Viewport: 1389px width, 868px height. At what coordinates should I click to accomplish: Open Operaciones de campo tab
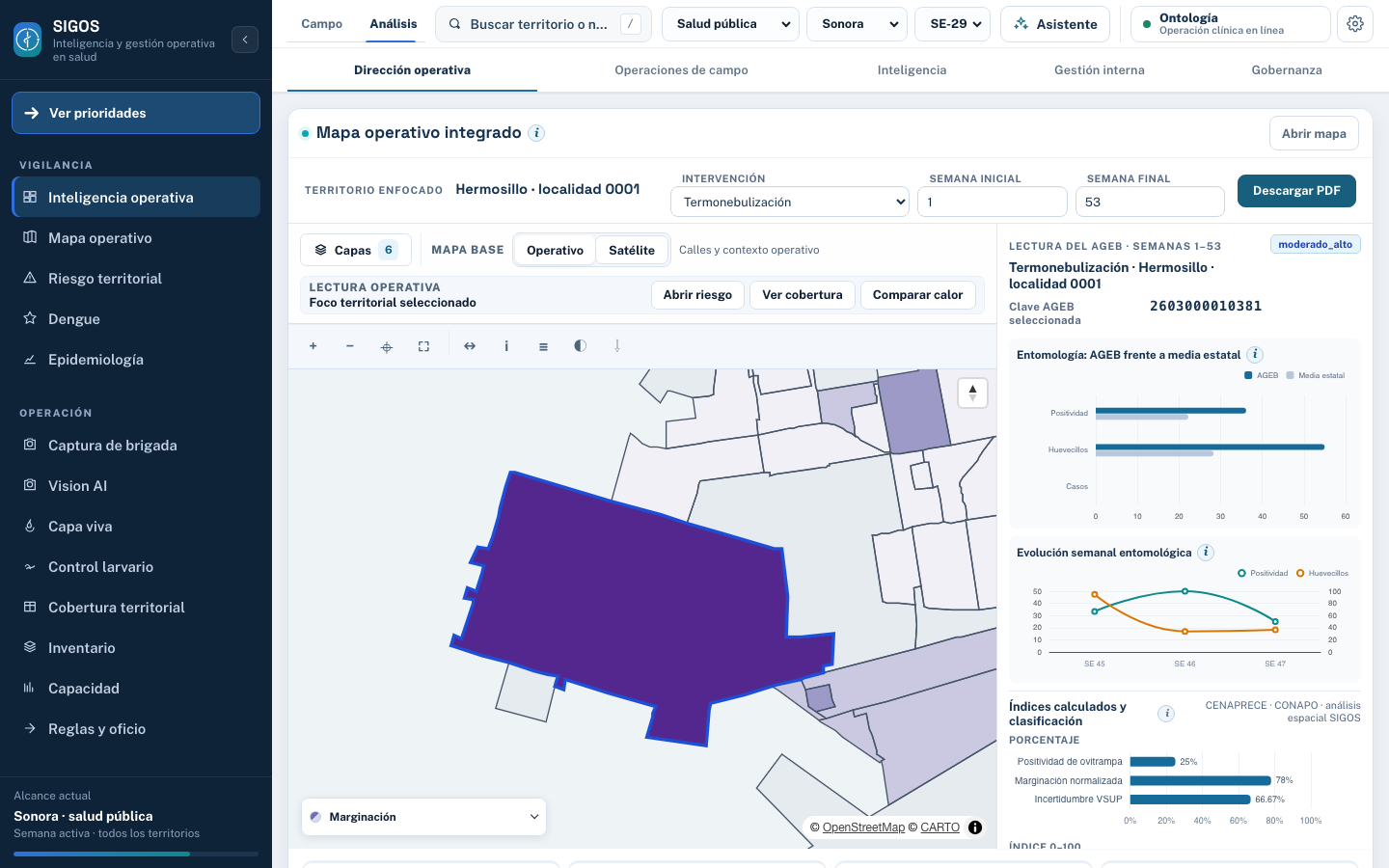click(x=681, y=70)
